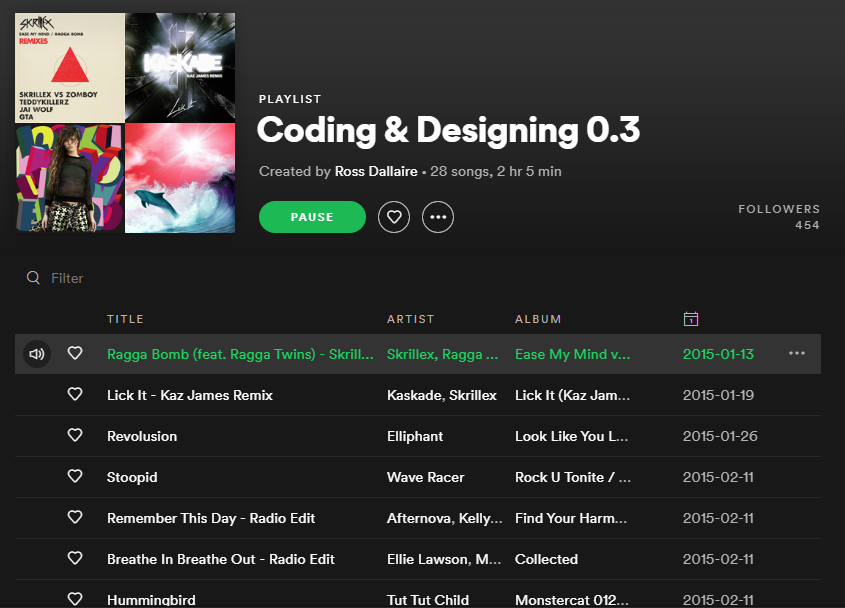Open more options for Ragga Bomb row
Image resolution: width=845 pixels, height=608 pixels.
point(796,354)
